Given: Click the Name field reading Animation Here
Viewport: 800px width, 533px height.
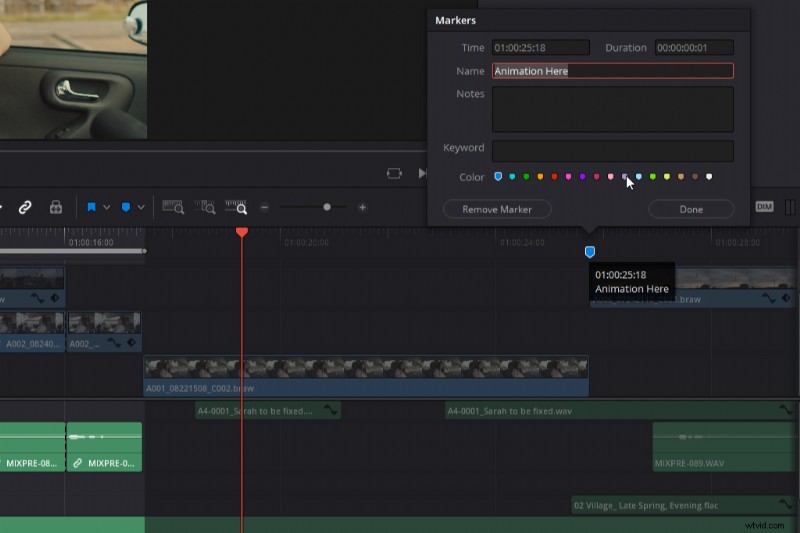Looking at the screenshot, I should coord(613,71).
